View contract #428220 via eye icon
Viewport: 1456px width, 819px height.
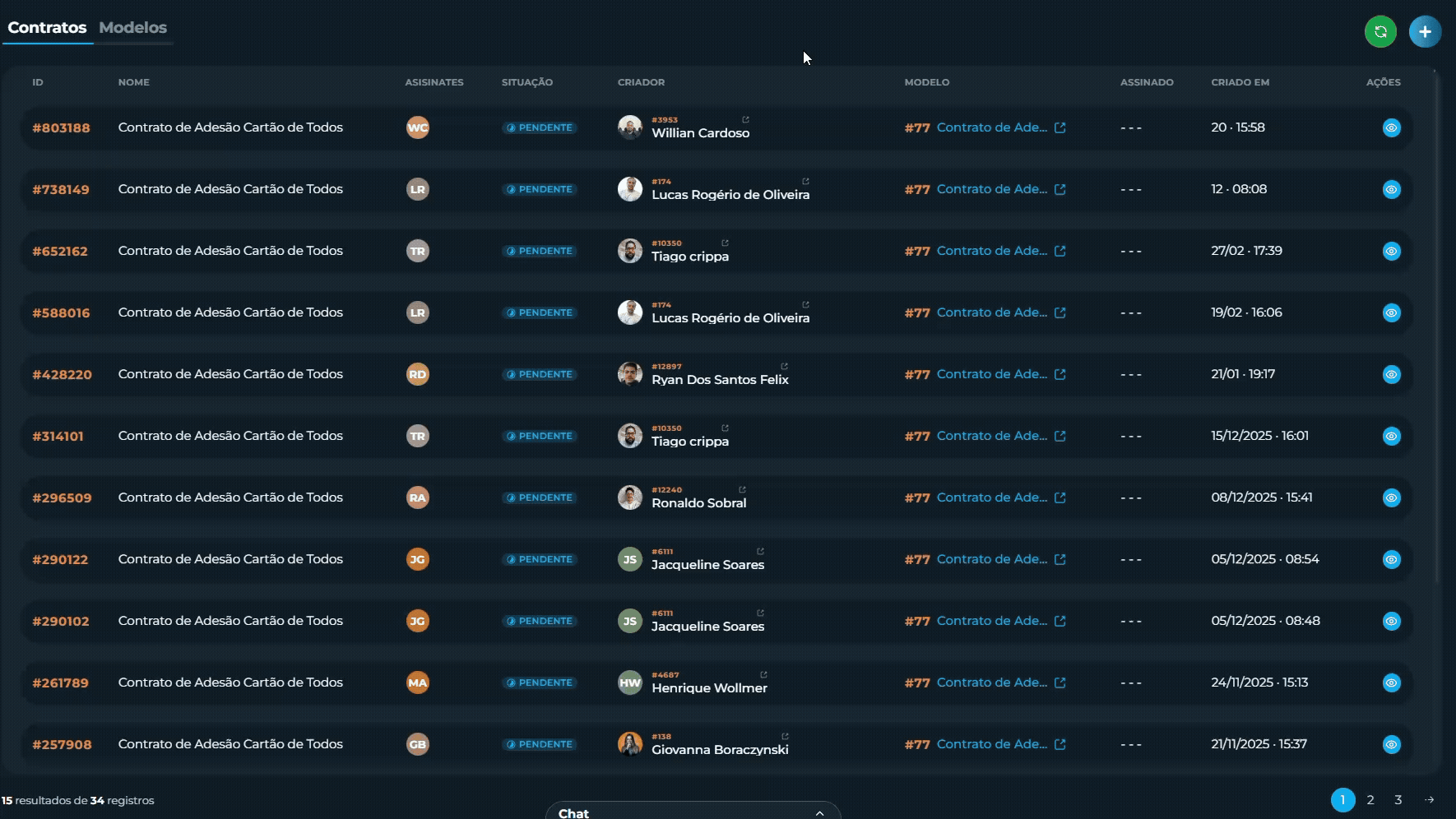pyautogui.click(x=1391, y=374)
